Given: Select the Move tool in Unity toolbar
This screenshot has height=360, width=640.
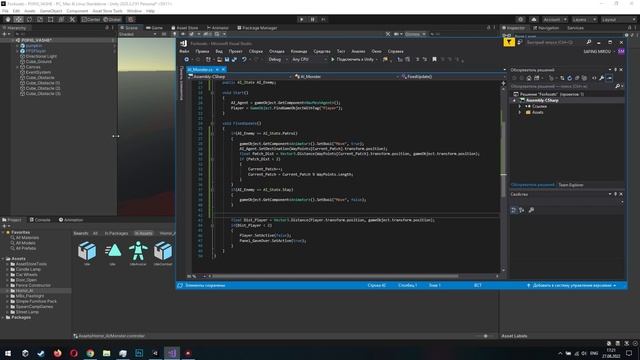Looking at the screenshot, I should coord(18,19).
